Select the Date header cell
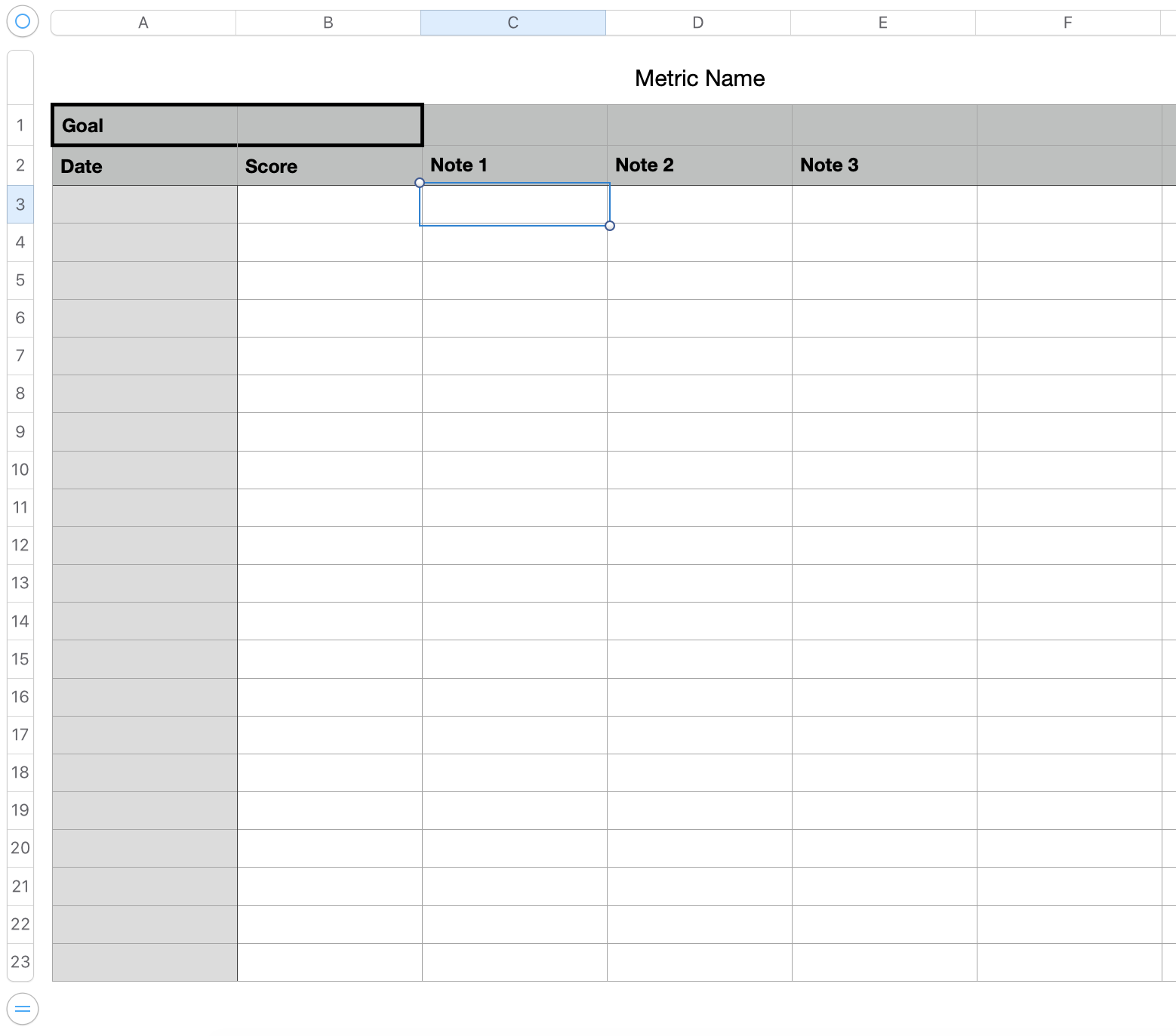Screen dimensions: 1176x1036 click(x=145, y=166)
